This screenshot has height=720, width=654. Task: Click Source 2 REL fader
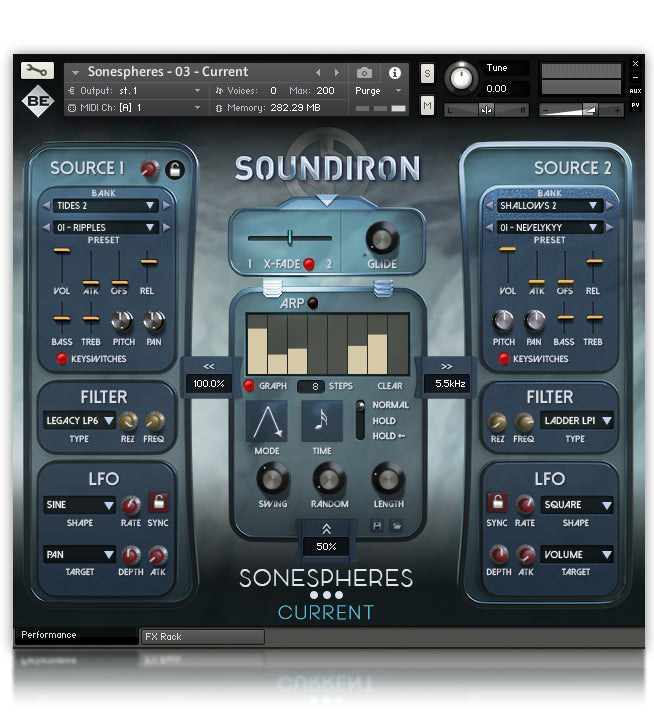point(594,268)
